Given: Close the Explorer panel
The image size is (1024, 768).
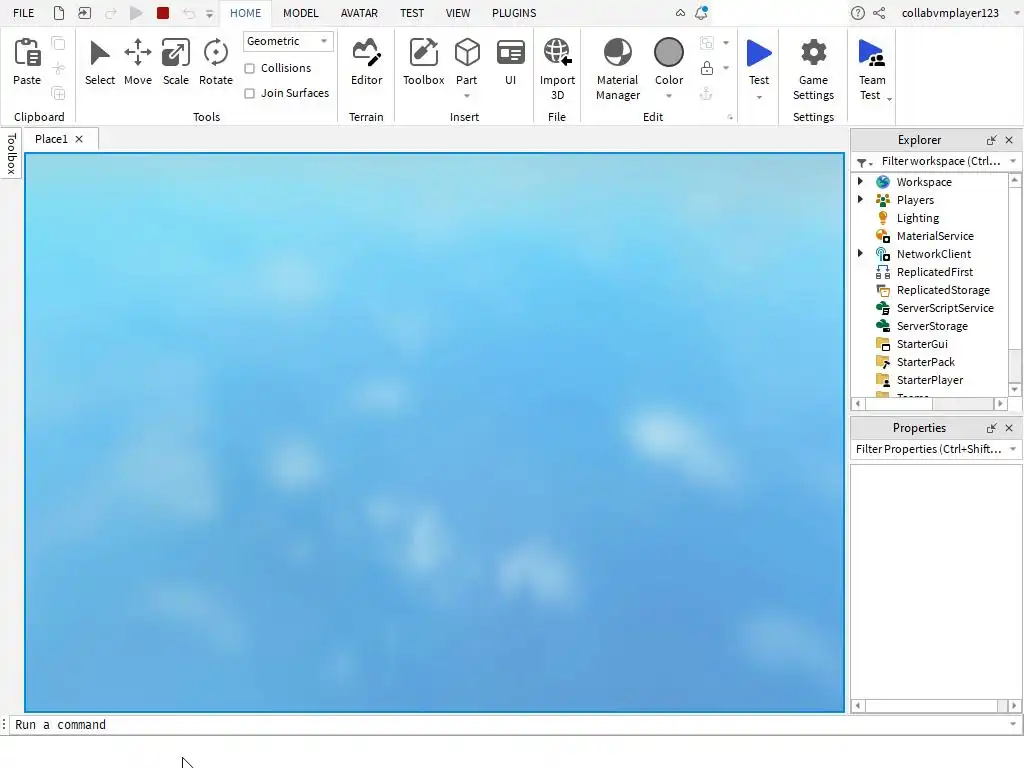Looking at the screenshot, I should (x=1009, y=140).
